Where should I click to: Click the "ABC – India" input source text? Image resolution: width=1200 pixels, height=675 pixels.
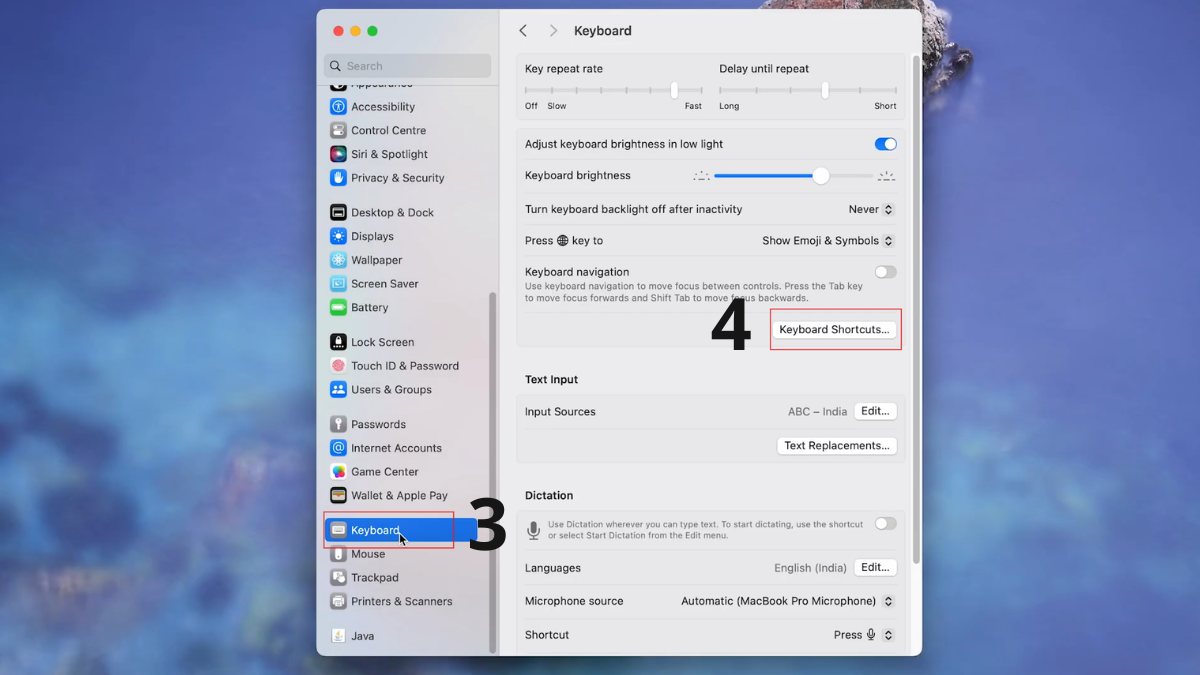point(817,412)
